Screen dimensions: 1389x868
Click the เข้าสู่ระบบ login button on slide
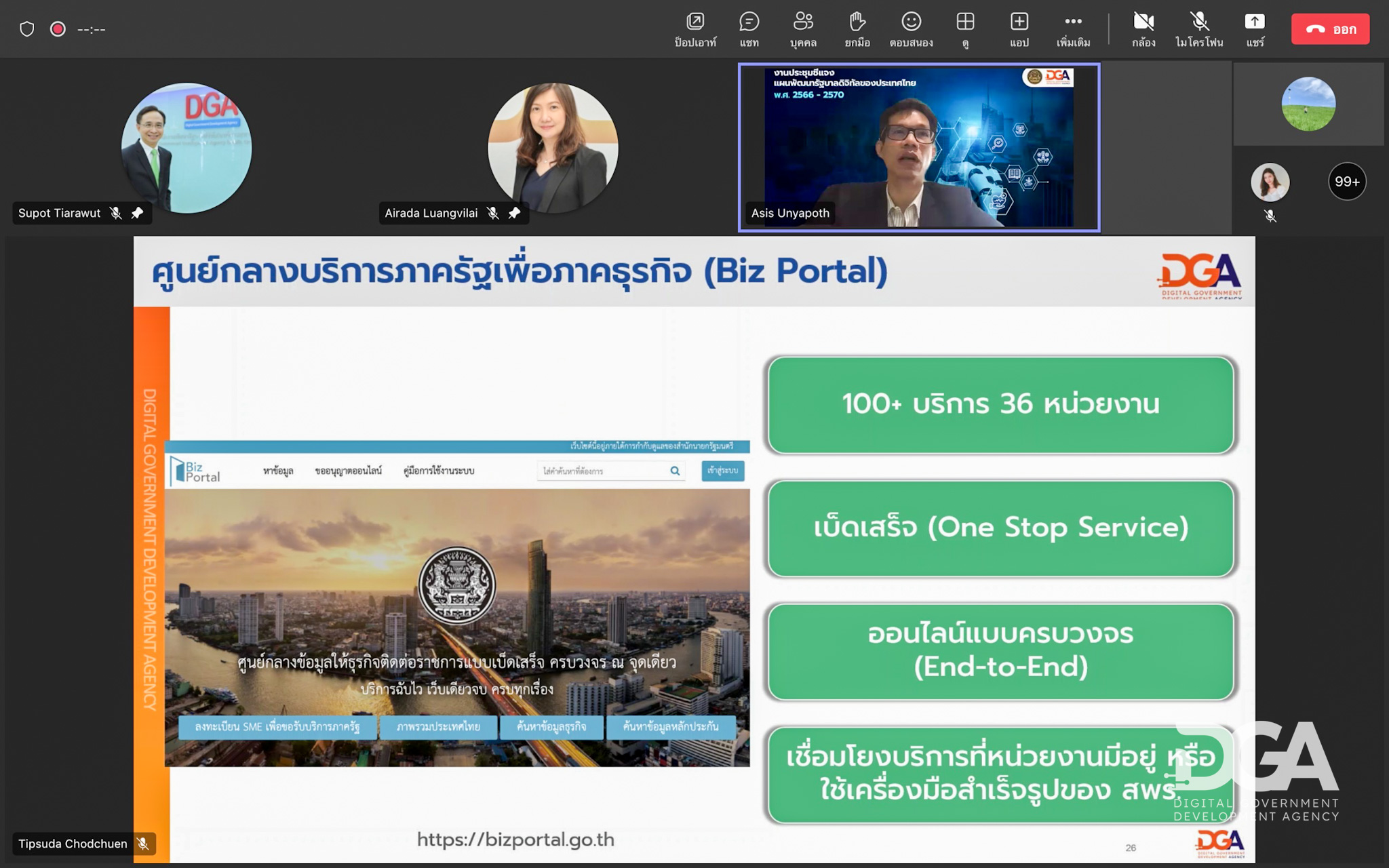pos(723,471)
